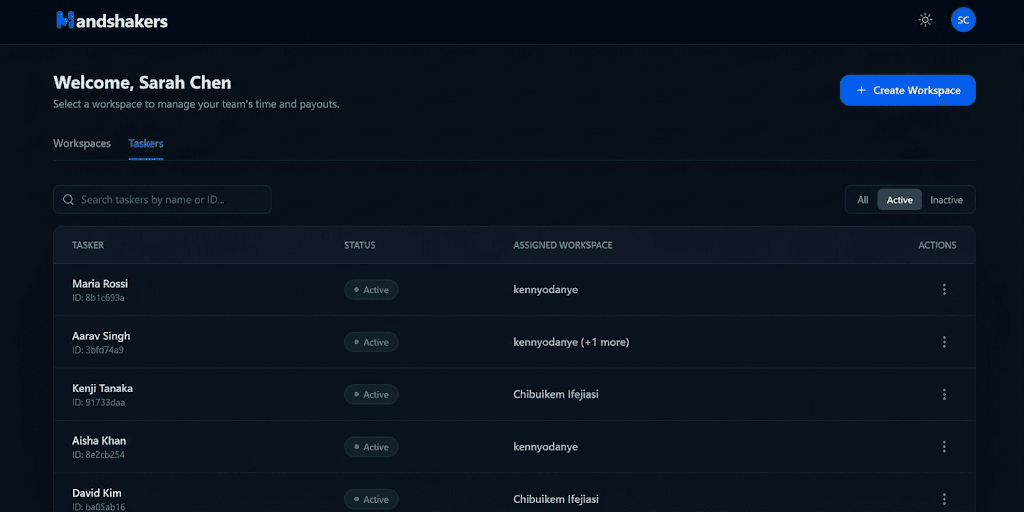1024x512 pixels.
Task: Open the SC user avatar menu
Action: pos(963,20)
